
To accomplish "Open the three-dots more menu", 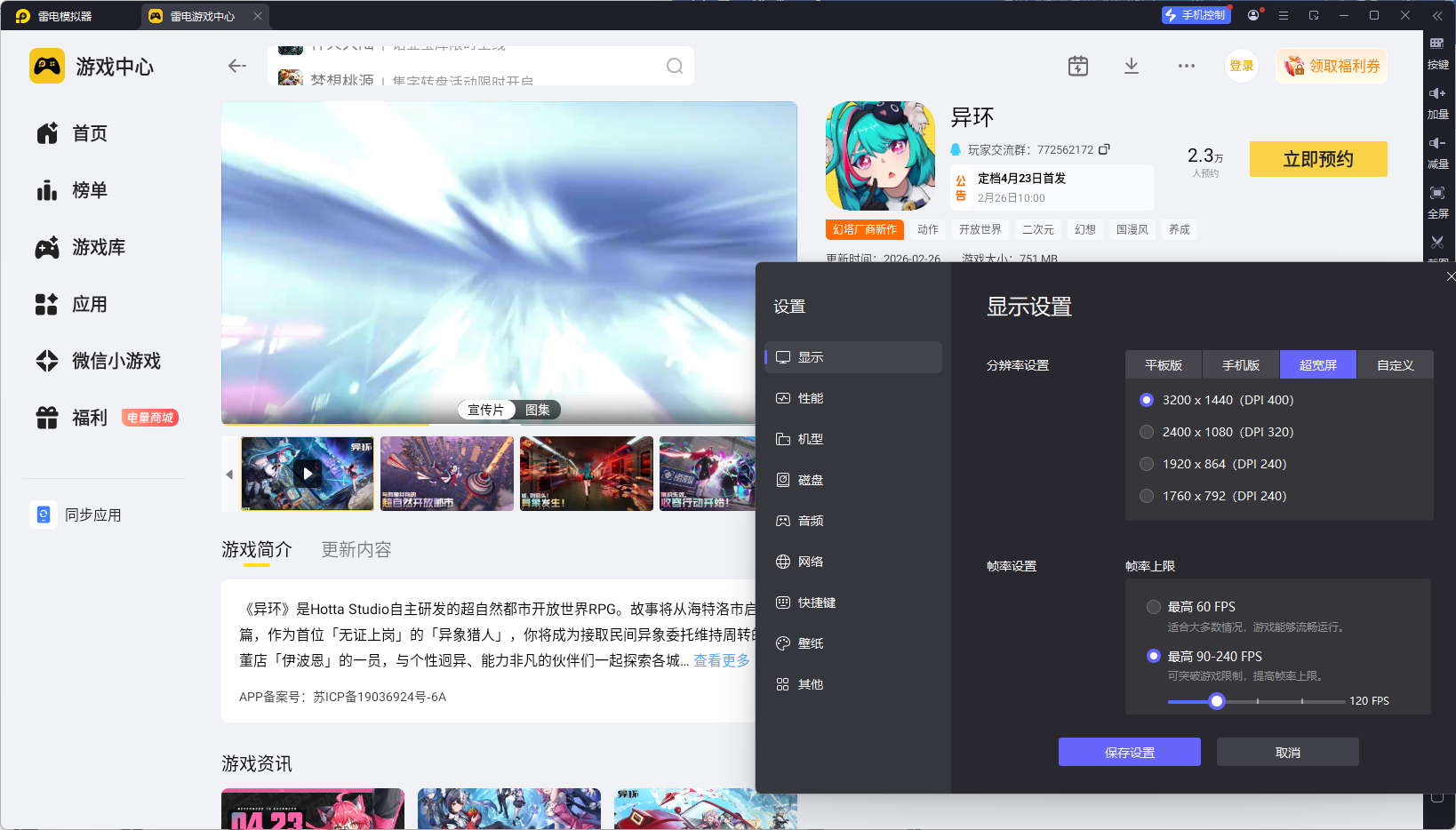I will coord(1187,66).
